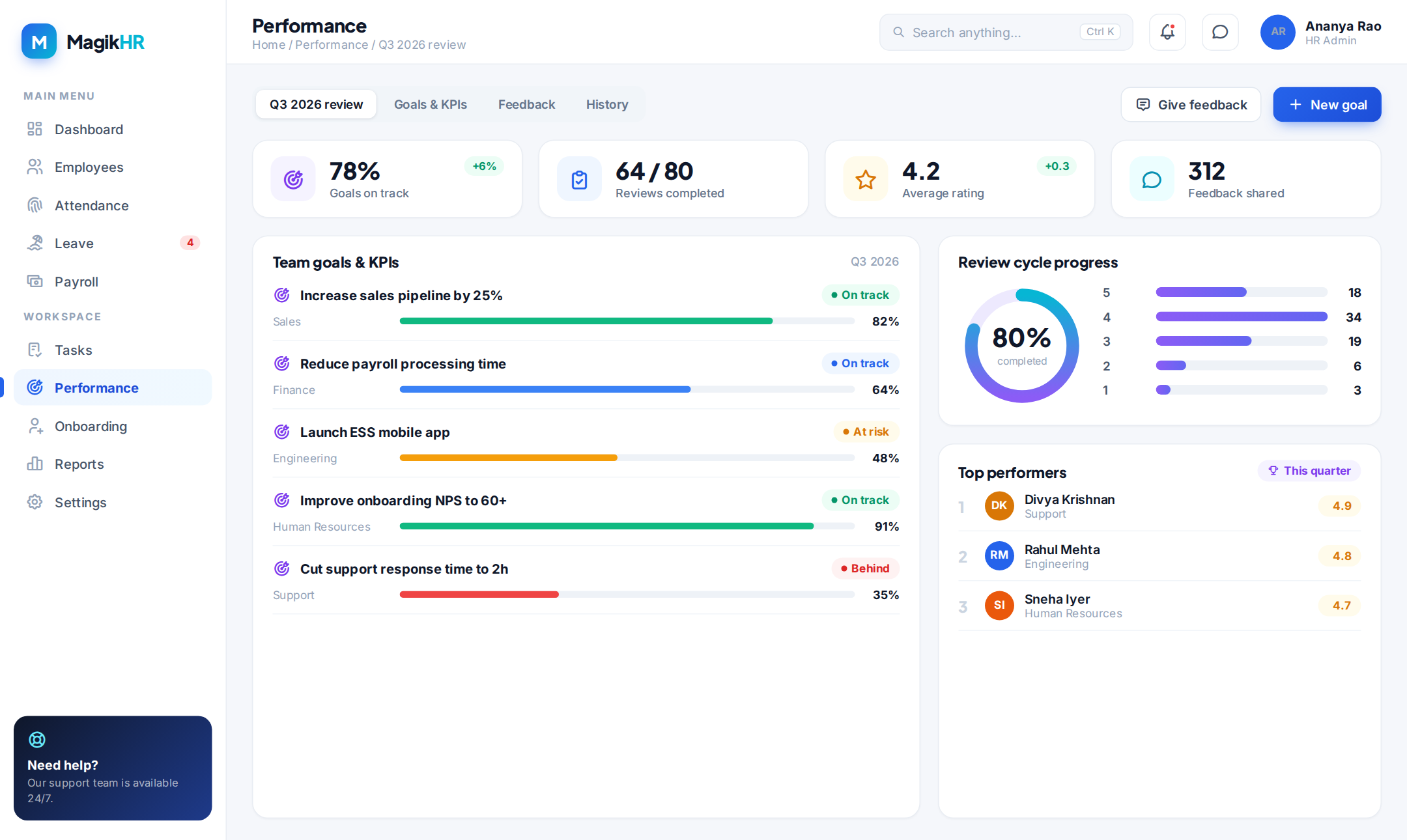The width and height of the screenshot is (1407, 840).
Task: Open the Ananya Rao profile avatar
Action: [1277, 32]
